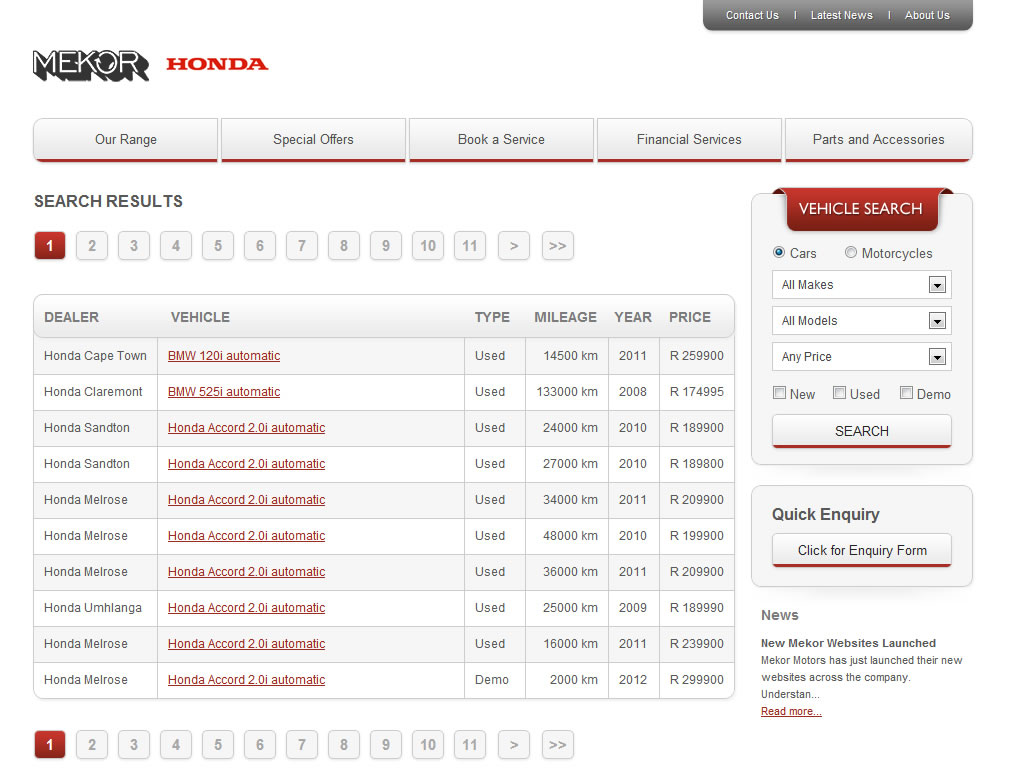Select the Motorcycles radio button
The height and width of the screenshot is (768, 1024).
pyautogui.click(x=851, y=253)
